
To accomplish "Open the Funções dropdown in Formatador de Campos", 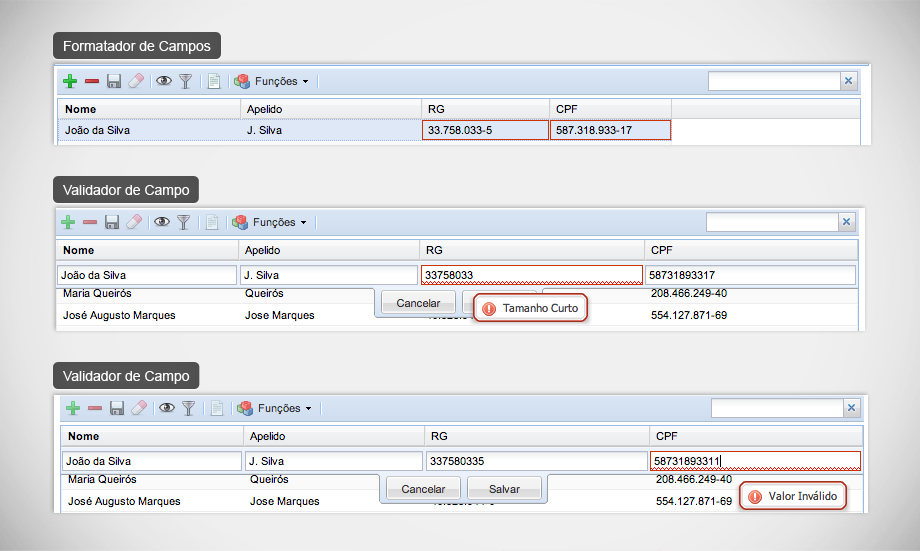I will pyautogui.click(x=272, y=81).
